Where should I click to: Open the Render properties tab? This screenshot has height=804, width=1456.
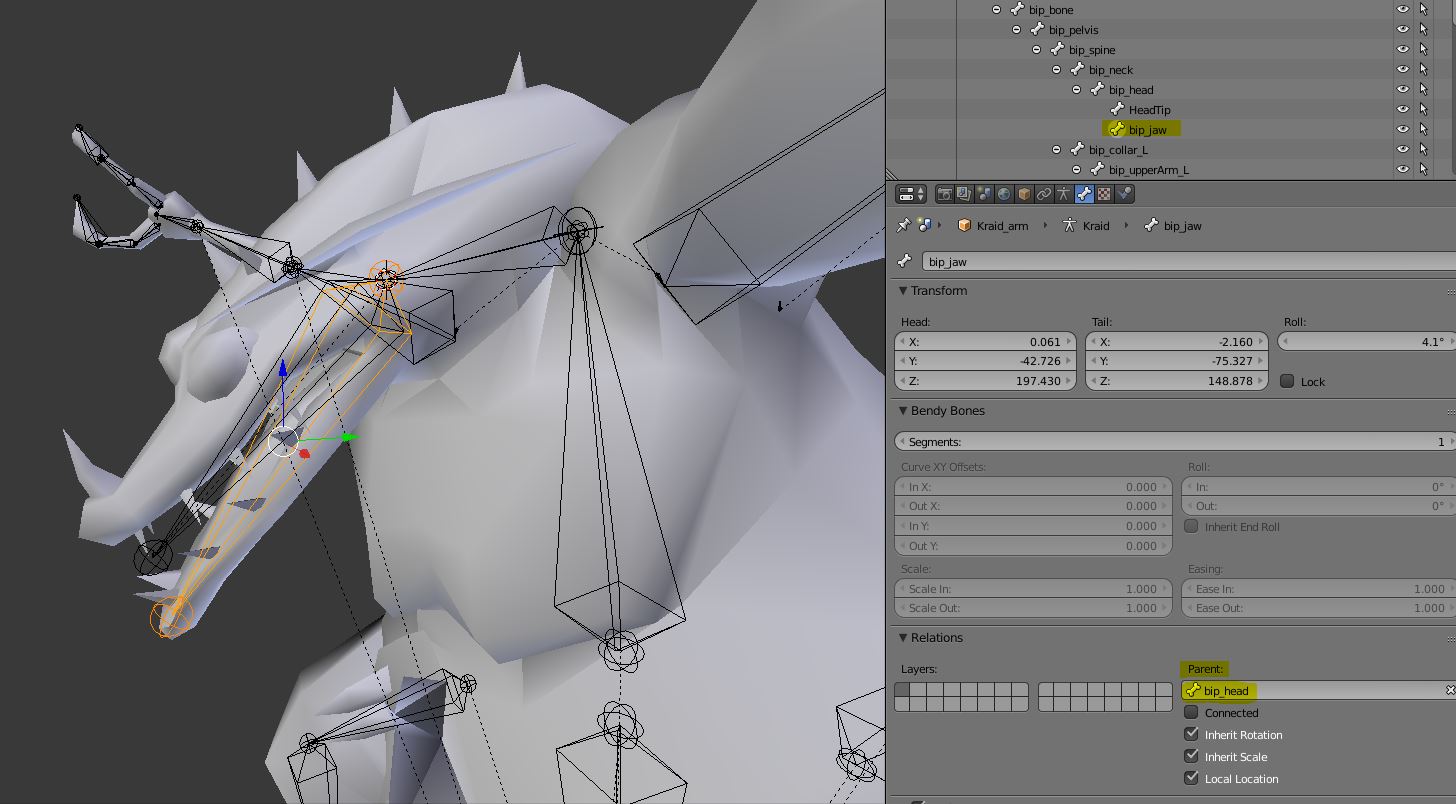click(x=944, y=194)
